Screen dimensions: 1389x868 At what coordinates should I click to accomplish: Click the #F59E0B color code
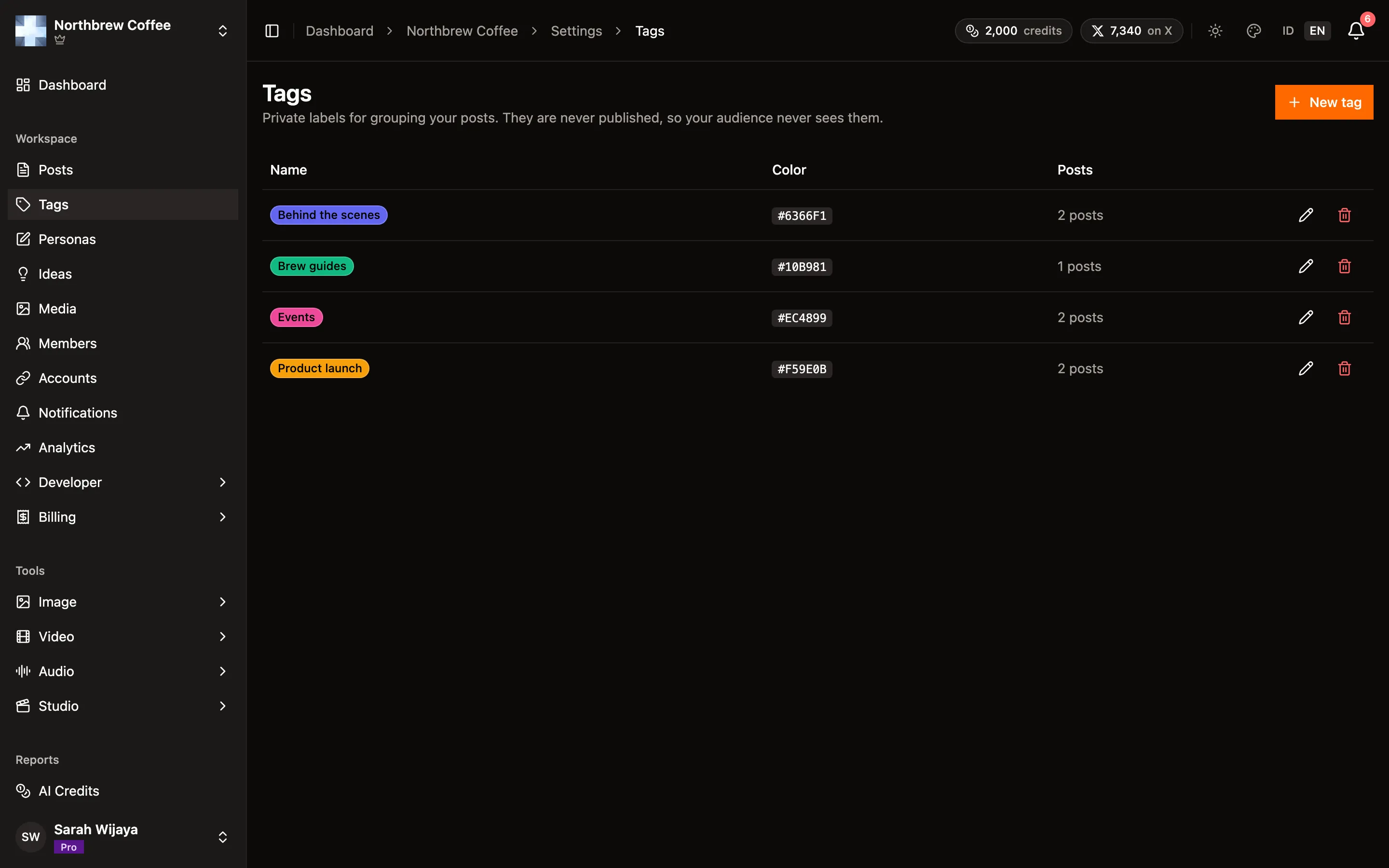click(x=802, y=369)
